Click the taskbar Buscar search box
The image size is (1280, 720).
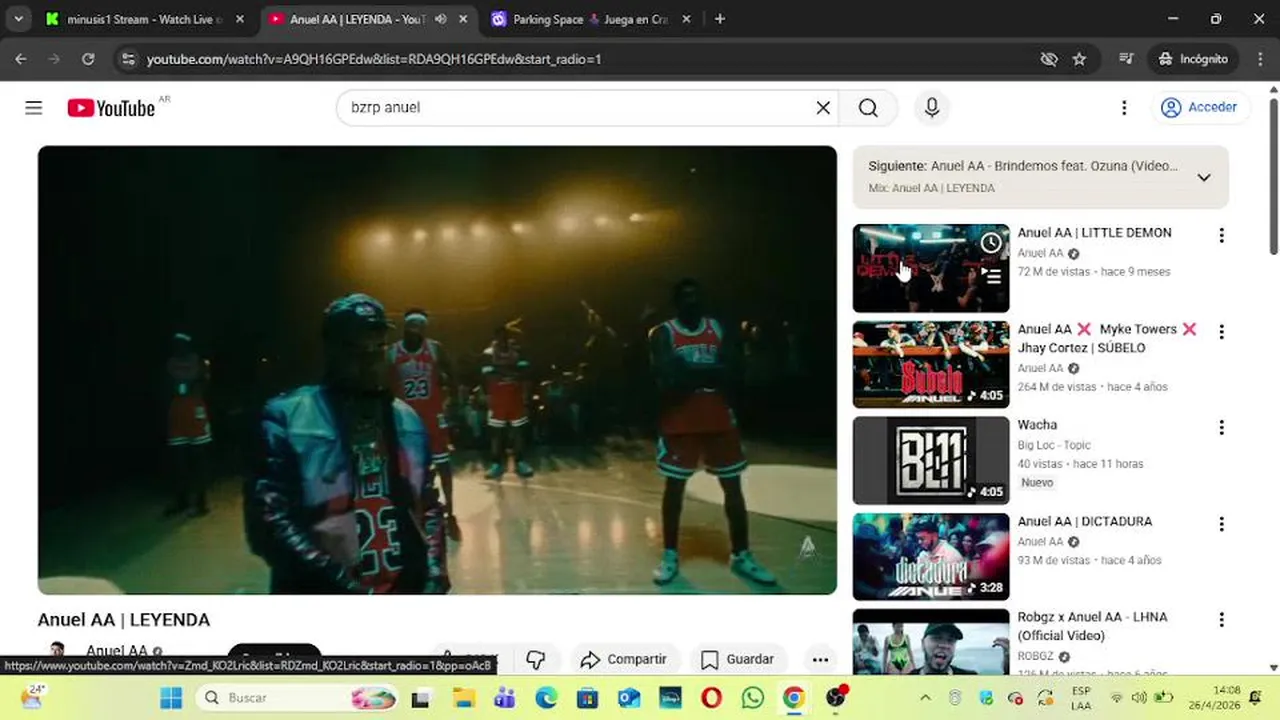[x=297, y=697]
